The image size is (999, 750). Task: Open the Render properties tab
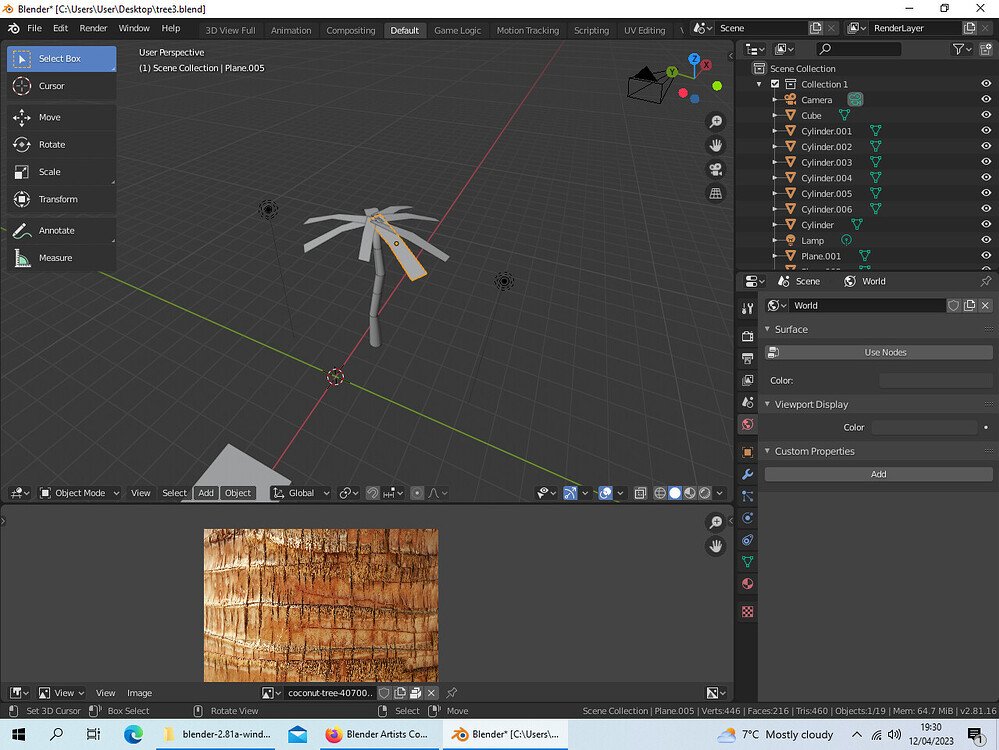(x=747, y=336)
